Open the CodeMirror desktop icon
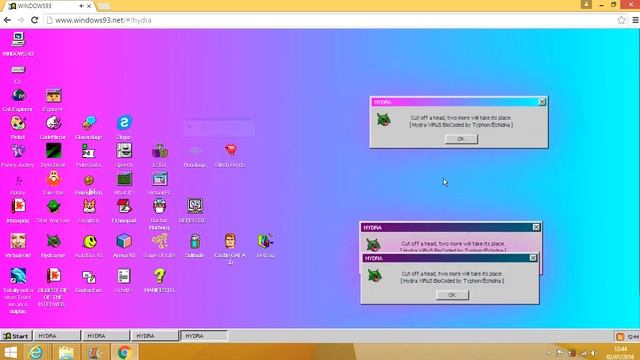 (x=53, y=123)
